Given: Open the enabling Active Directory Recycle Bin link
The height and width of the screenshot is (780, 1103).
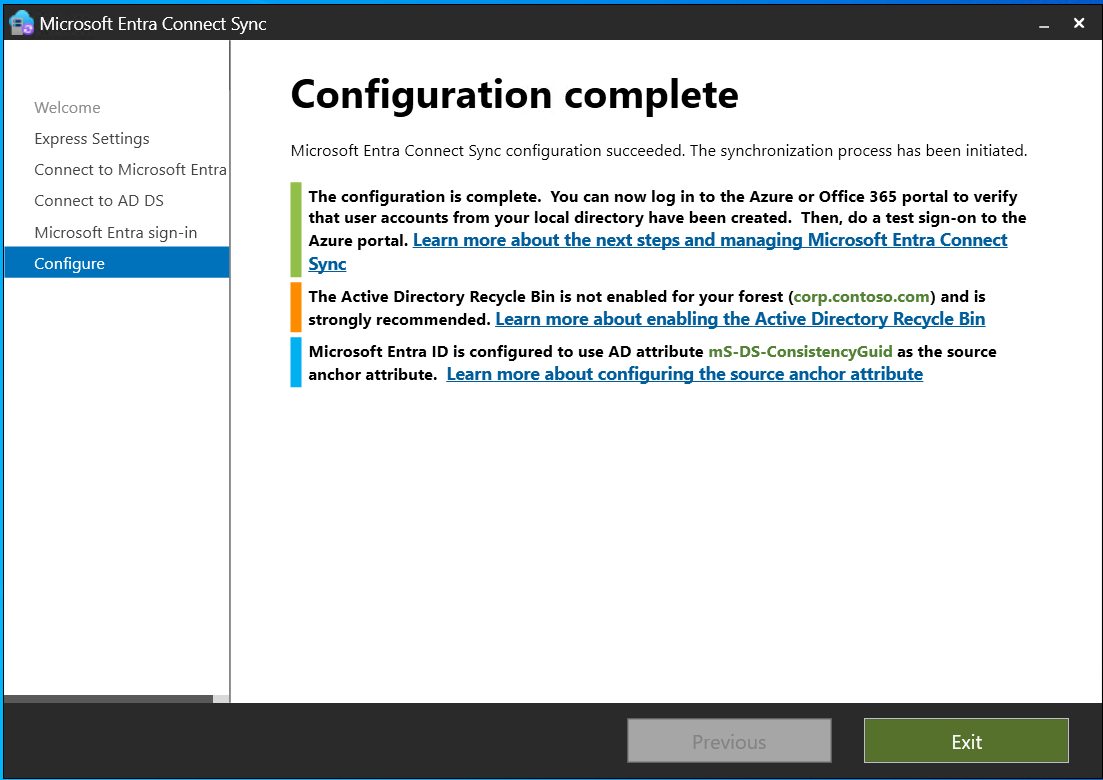Looking at the screenshot, I should (740, 319).
